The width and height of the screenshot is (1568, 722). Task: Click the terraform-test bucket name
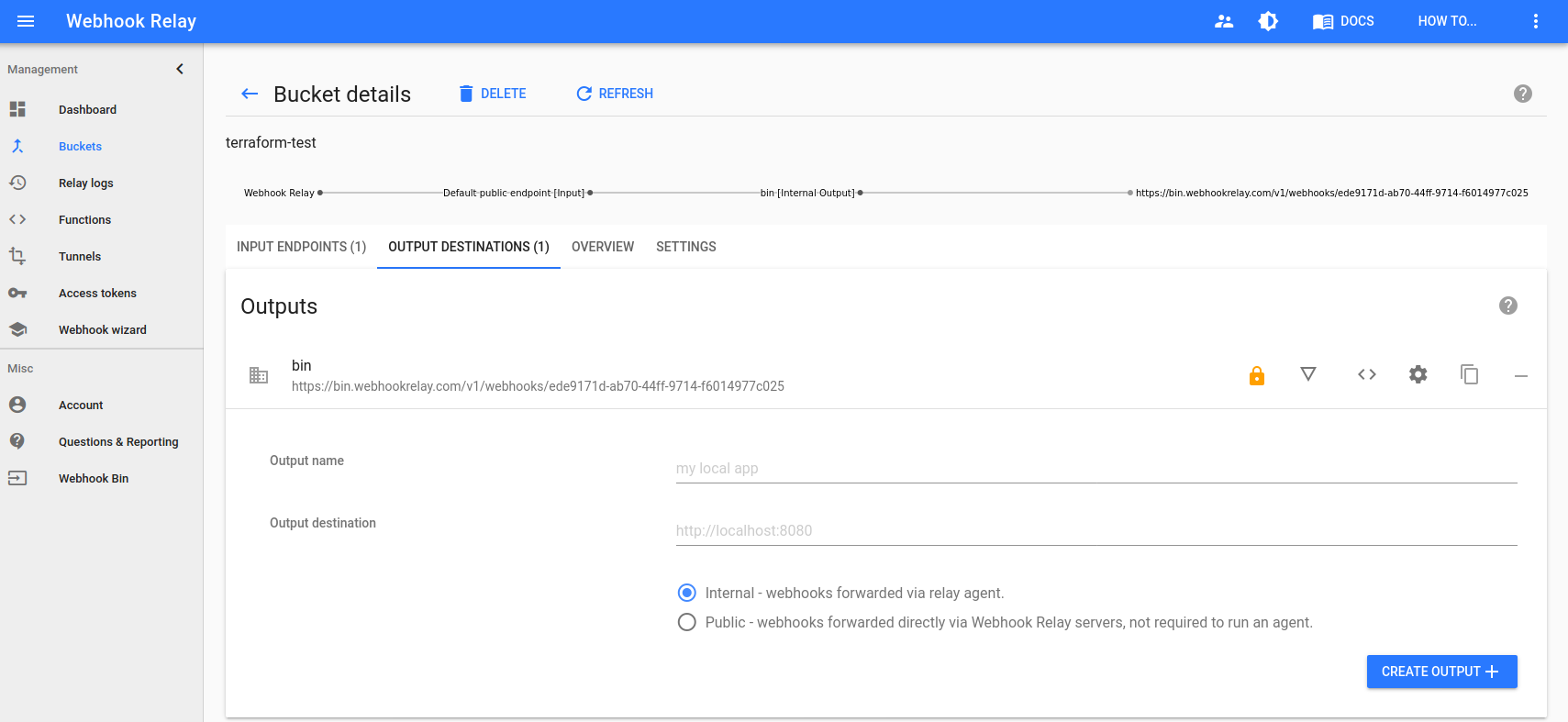[271, 142]
